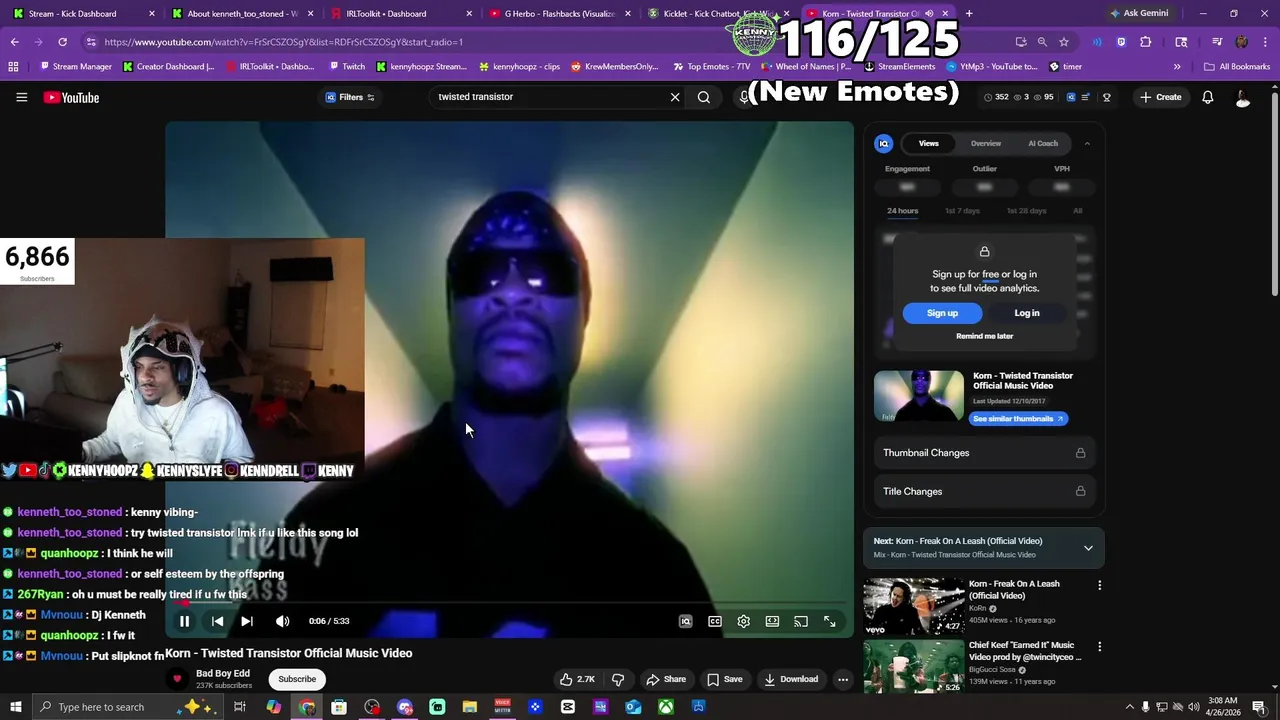Dislike the video
The image size is (1280, 720).
(x=618, y=679)
